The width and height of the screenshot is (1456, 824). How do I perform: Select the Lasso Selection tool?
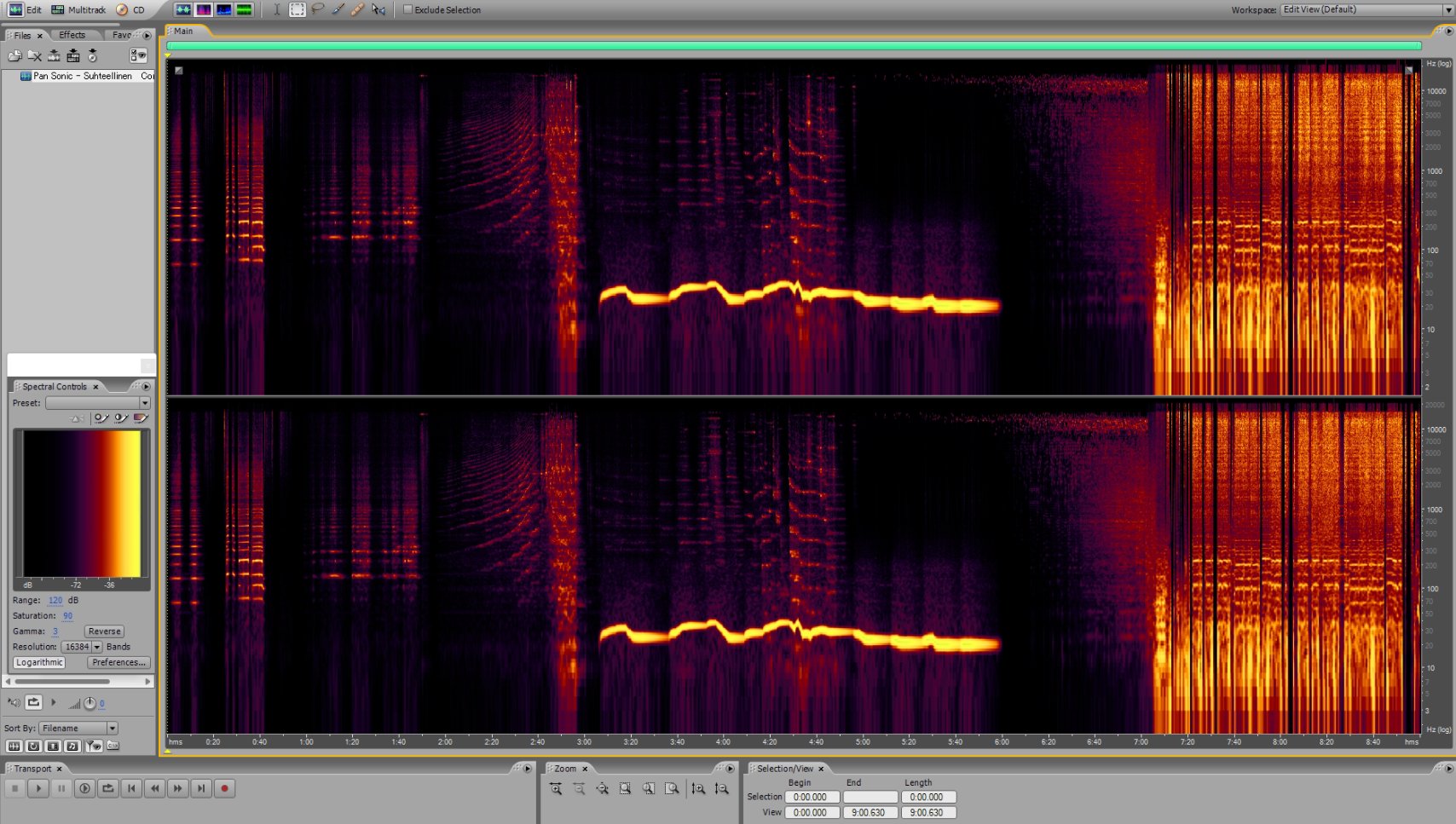pos(317,9)
